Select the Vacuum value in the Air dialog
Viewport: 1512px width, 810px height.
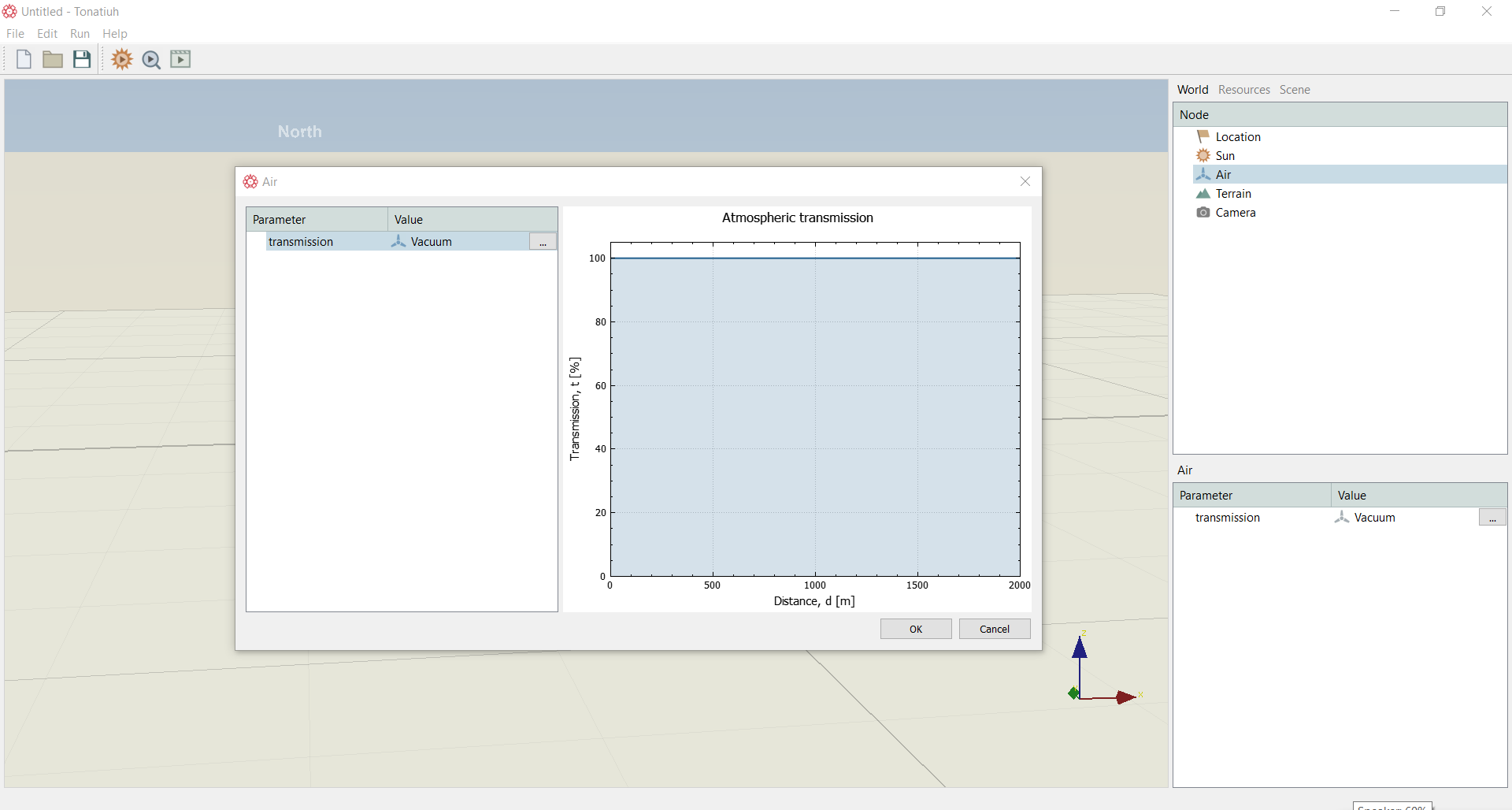tap(431, 242)
